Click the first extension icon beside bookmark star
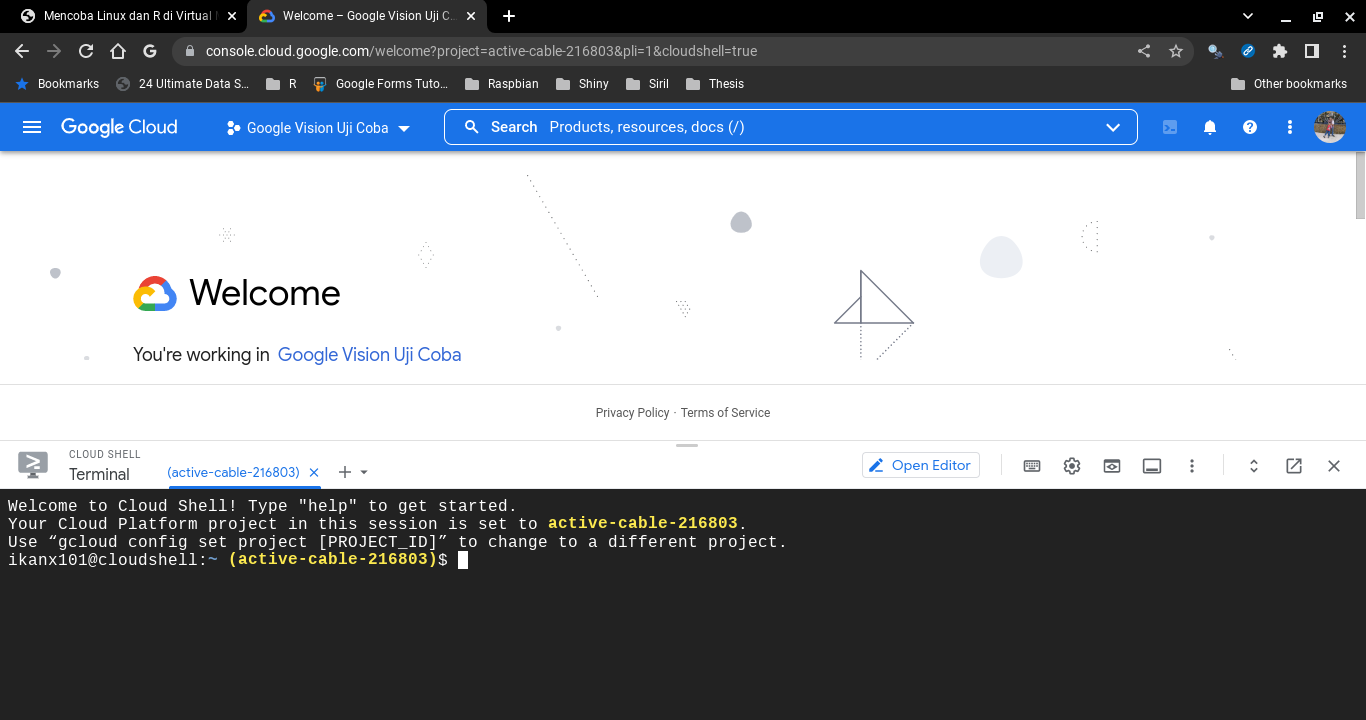Image resolution: width=1366 pixels, height=720 pixels. pyautogui.click(x=1215, y=51)
